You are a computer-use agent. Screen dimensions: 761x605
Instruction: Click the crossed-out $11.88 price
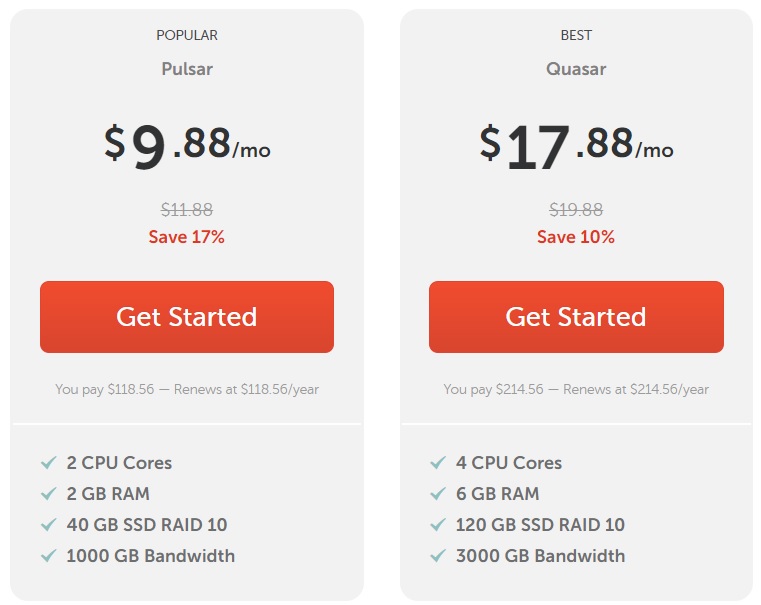187,210
